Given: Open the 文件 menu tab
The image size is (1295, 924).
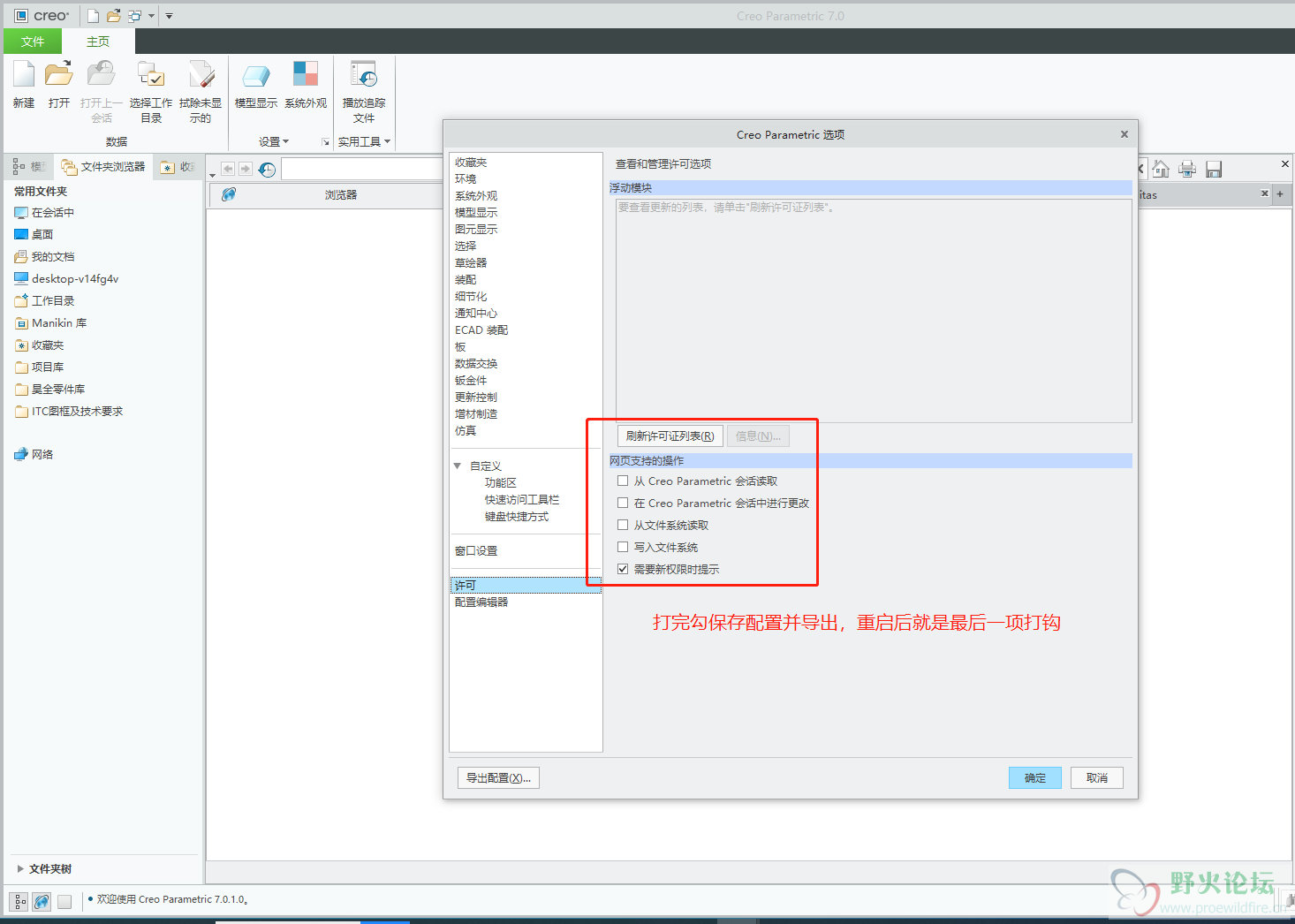Looking at the screenshot, I should 33,42.
